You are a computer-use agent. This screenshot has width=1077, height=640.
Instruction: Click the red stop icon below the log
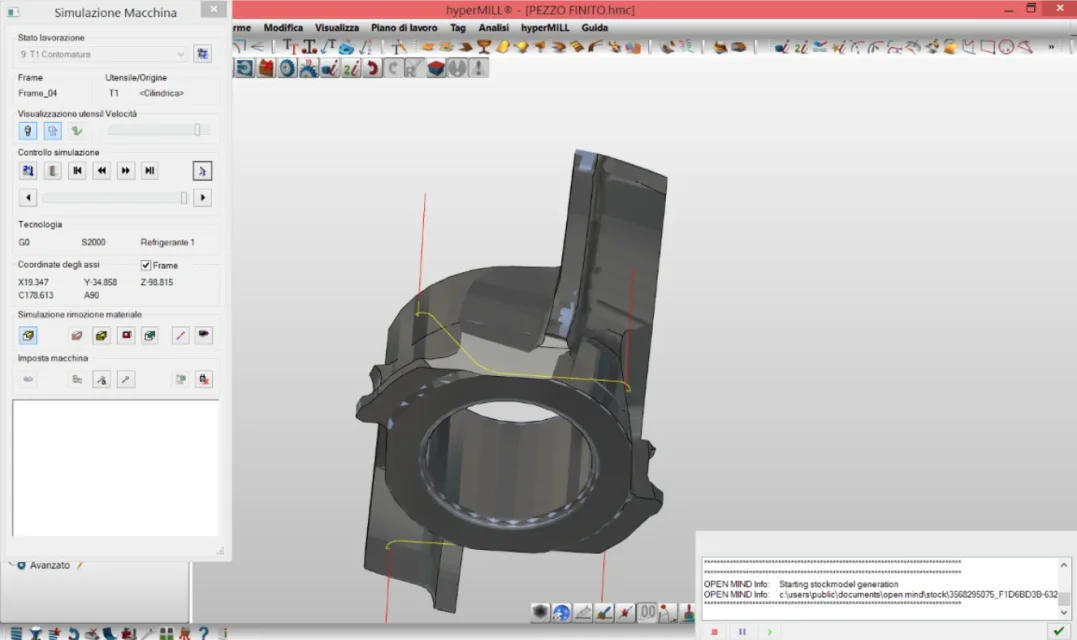pos(714,631)
